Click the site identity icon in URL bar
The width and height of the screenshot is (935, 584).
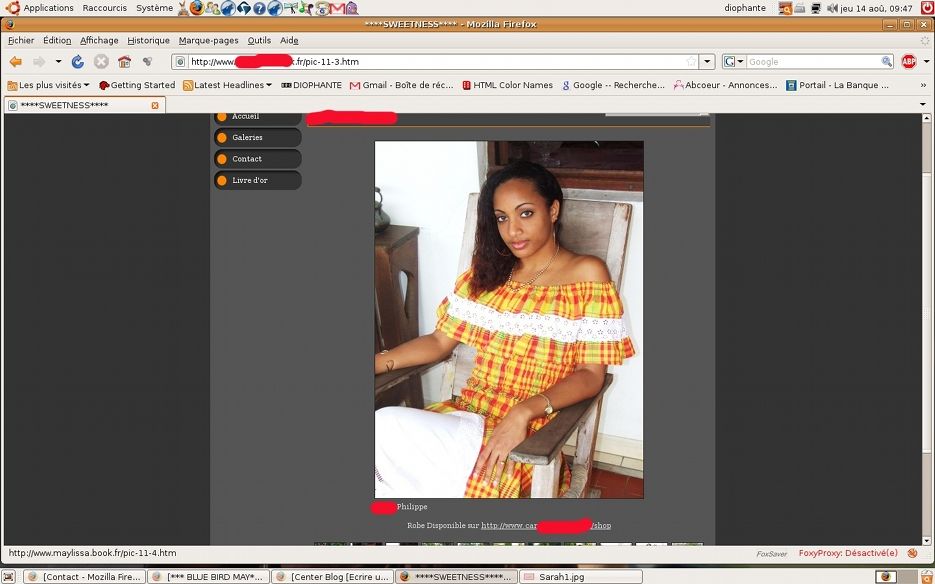(181, 61)
